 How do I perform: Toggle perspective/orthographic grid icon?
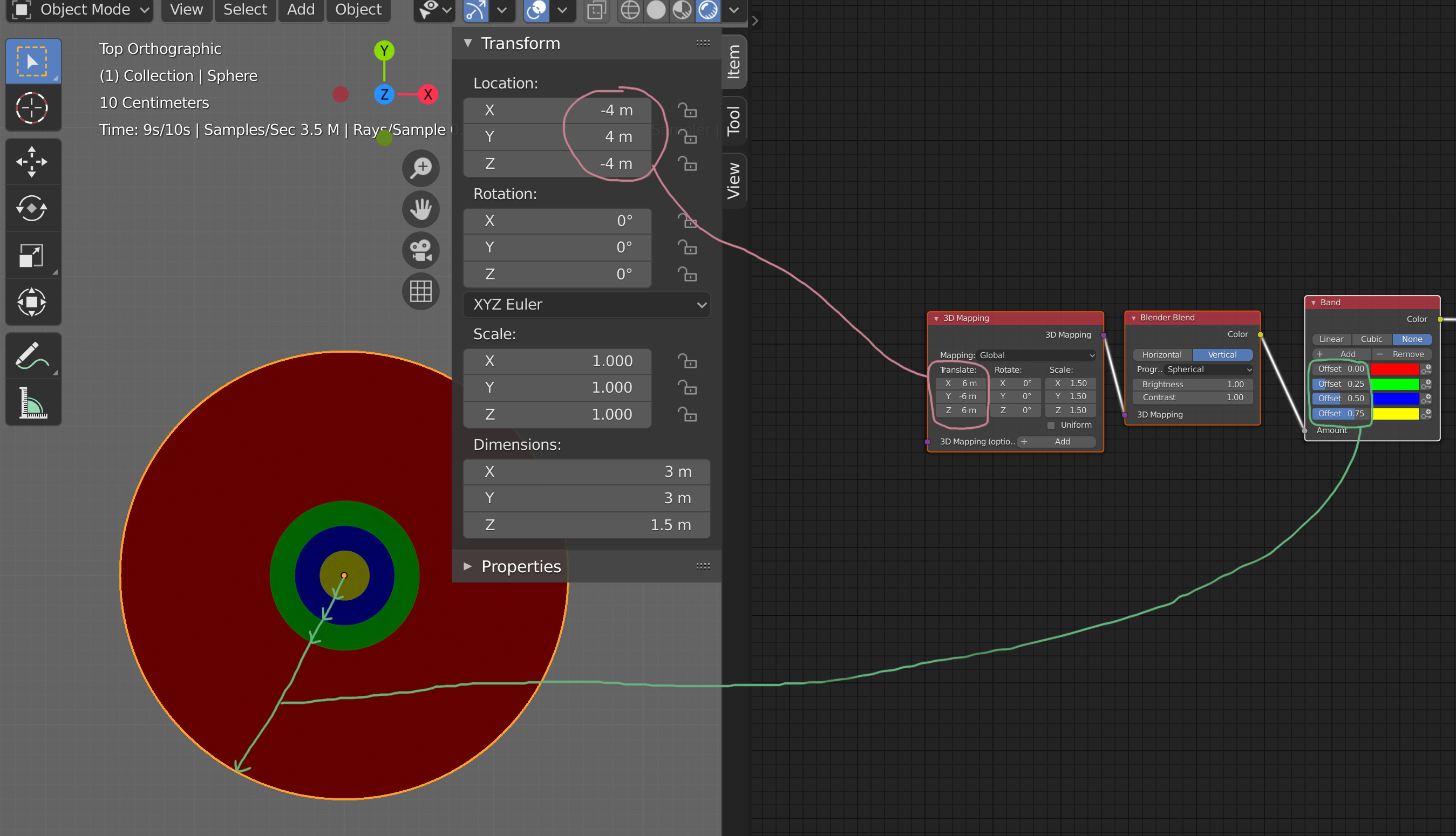[x=420, y=291]
